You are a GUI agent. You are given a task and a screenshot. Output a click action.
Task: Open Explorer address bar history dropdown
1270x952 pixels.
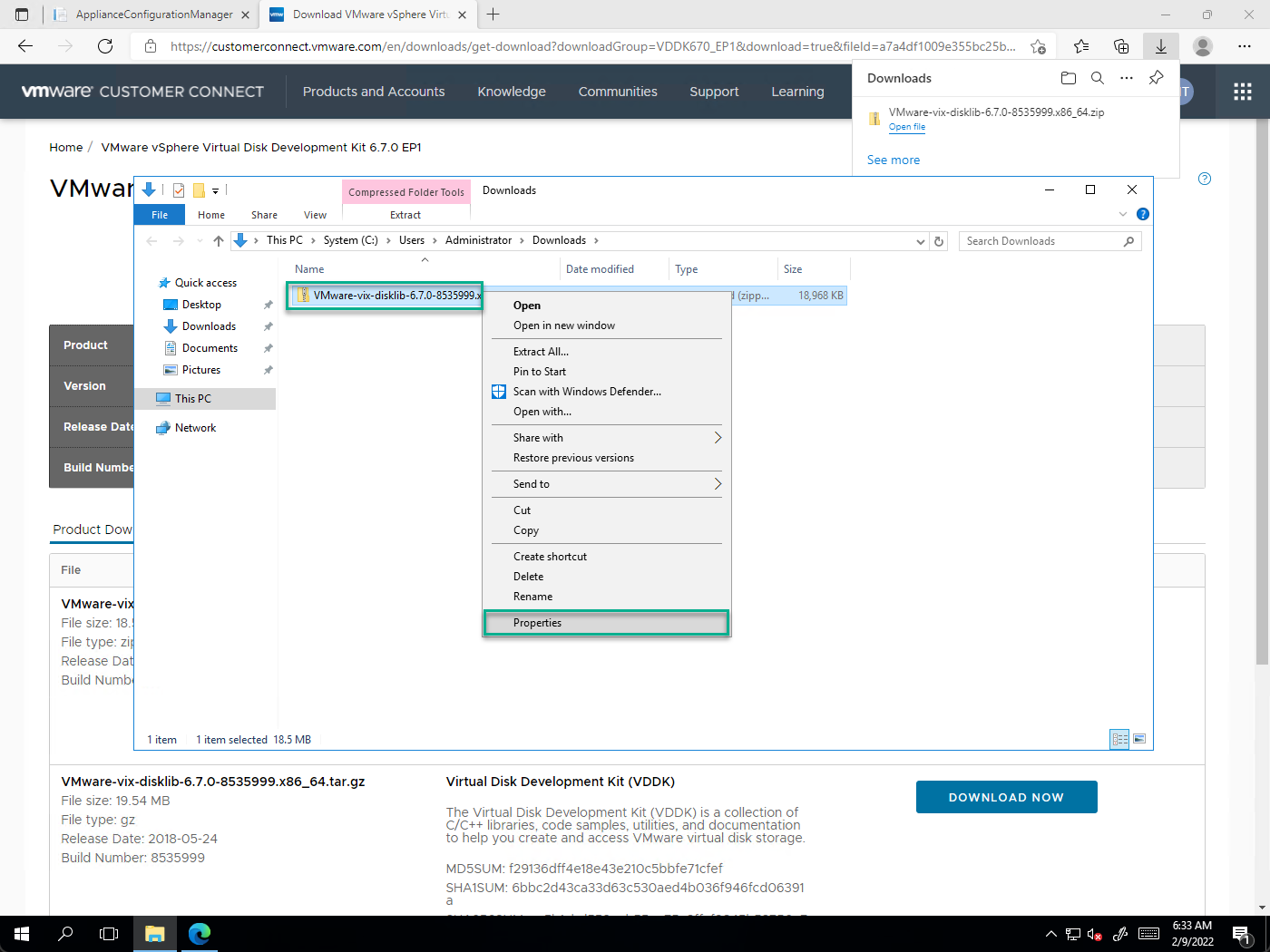pyautogui.click(x=921, y=241)
